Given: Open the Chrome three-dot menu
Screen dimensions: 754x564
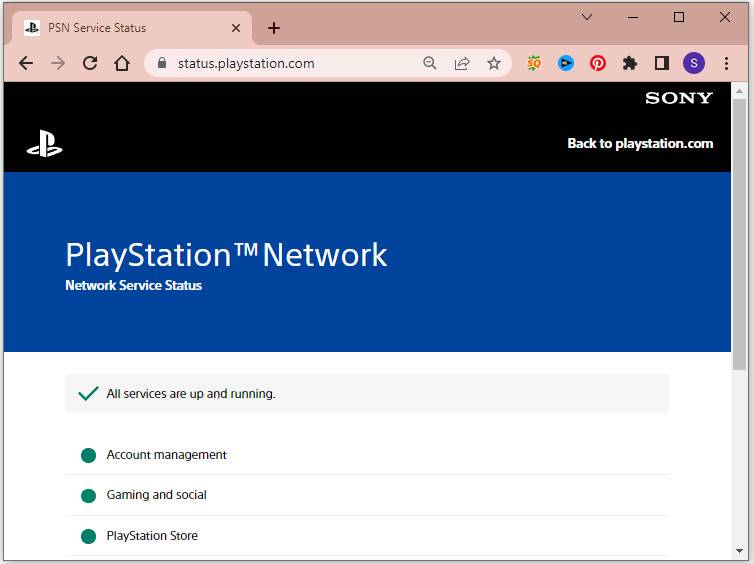Looking at the screenshot, I should [726, 63].
